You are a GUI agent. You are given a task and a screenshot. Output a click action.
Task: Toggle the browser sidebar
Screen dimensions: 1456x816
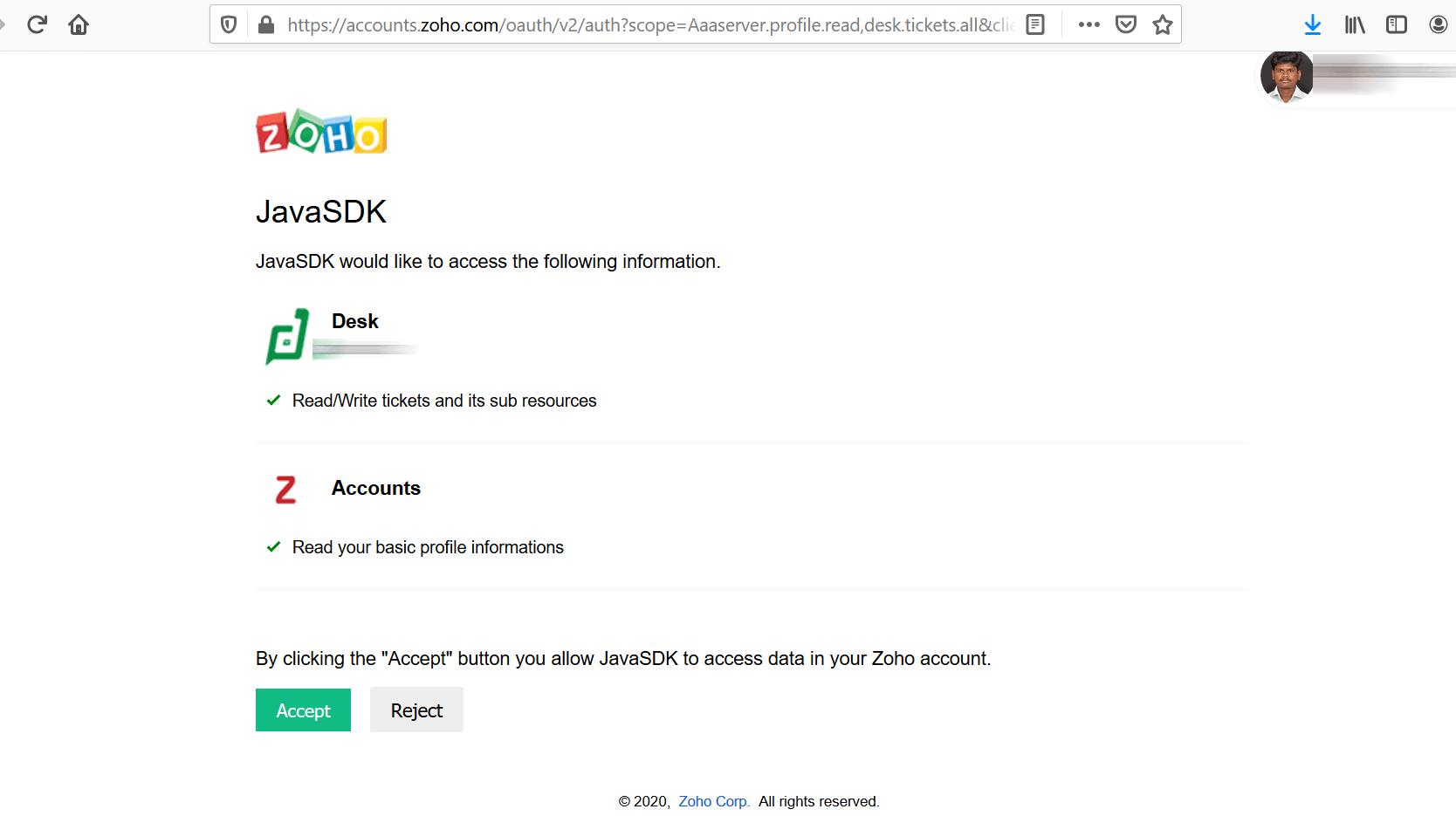[x=1397, y=24]
